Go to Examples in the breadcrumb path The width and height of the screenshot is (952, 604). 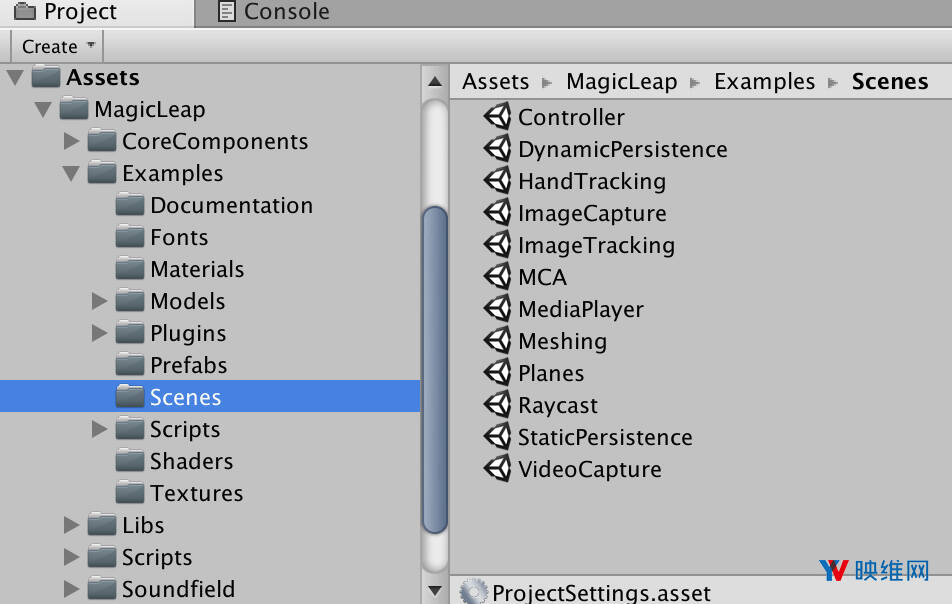(x=764, y=82)
